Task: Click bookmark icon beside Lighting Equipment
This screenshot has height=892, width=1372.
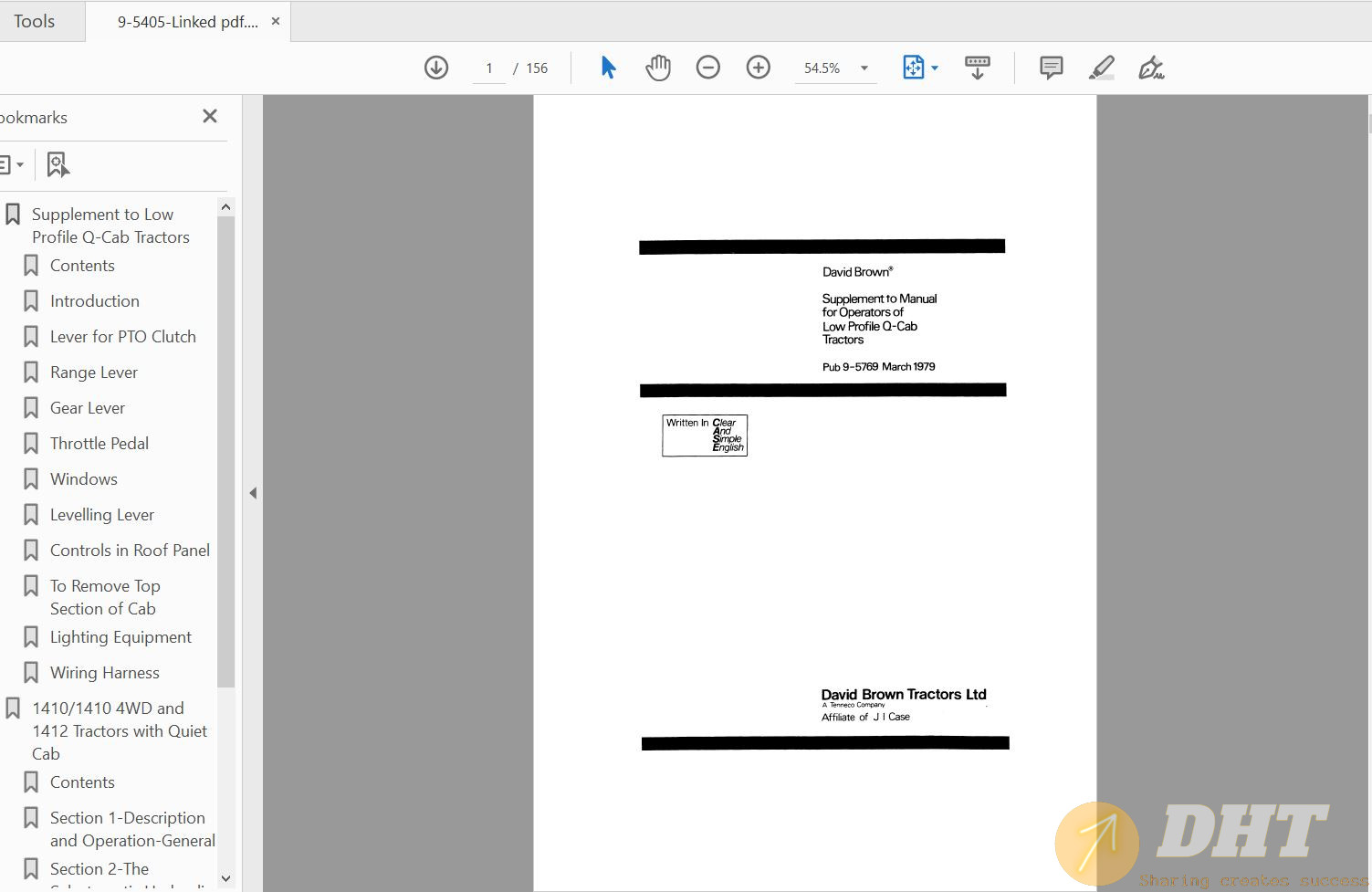Action: [x=30, y=637]
